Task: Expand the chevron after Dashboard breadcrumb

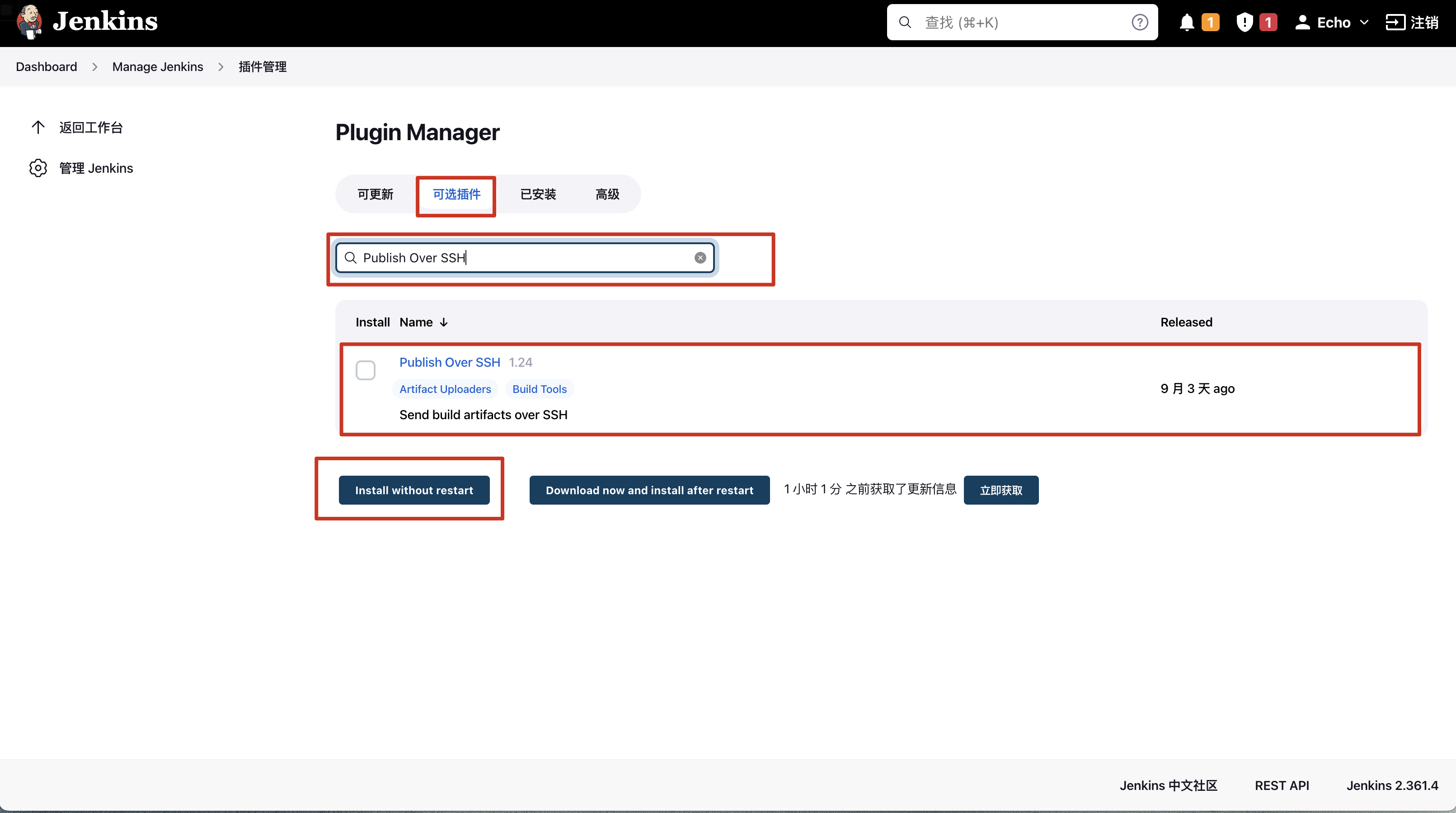Action: coord(94,67)
